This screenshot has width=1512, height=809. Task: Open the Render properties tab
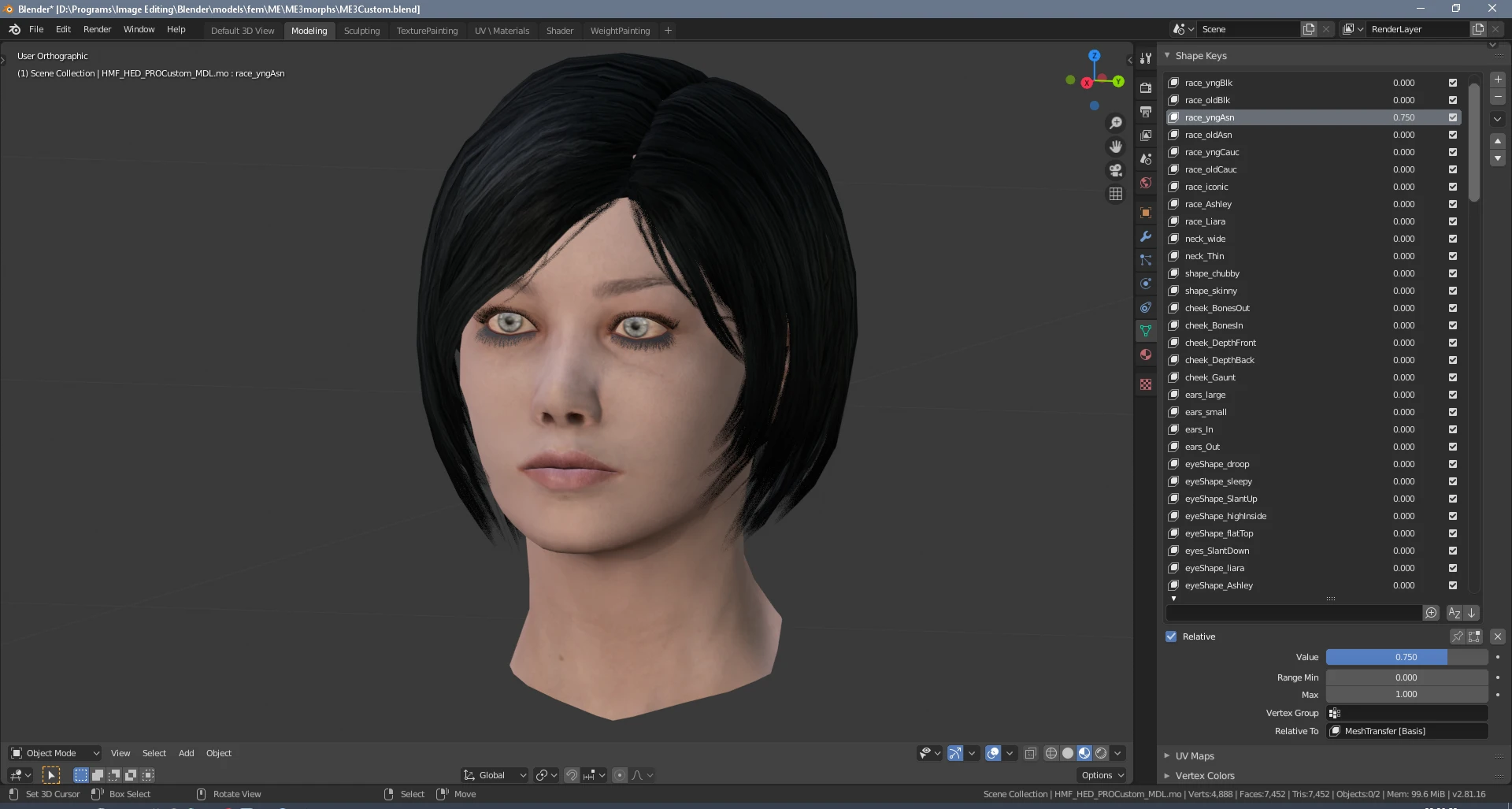1146,88
